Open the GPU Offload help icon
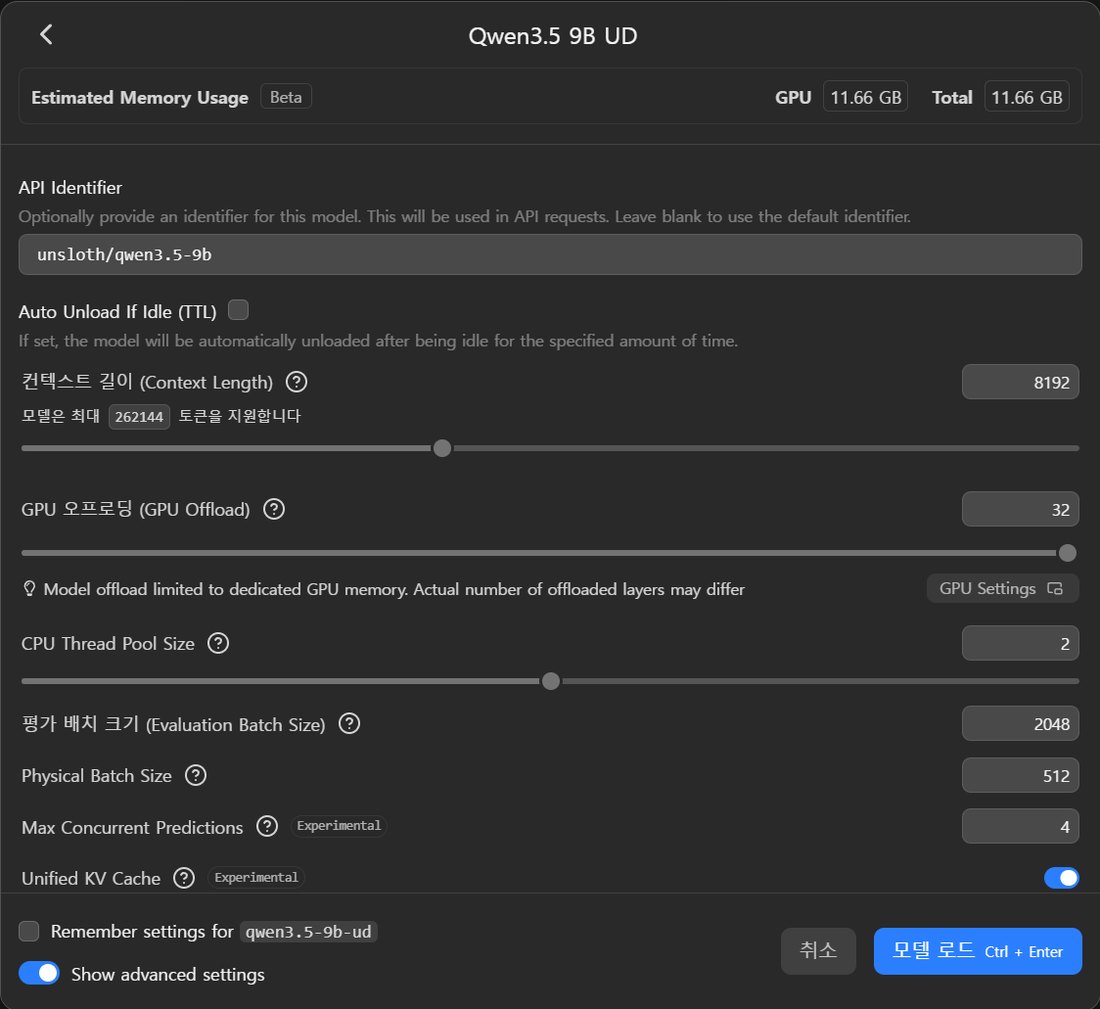The width and height of the screenshot is (1100, 1009). click(274, 509)
